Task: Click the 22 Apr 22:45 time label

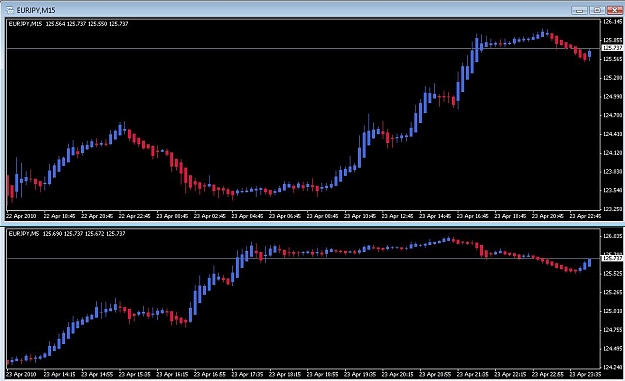Action: pos(134,216)
